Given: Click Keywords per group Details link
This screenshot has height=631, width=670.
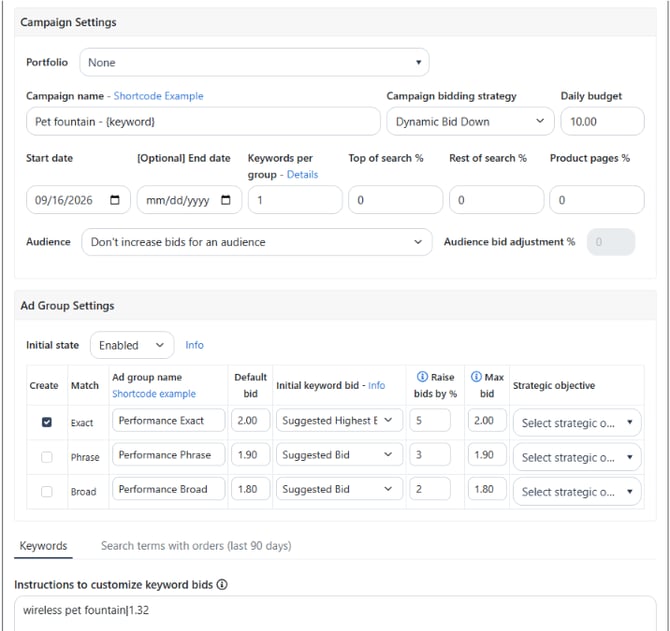Looking at the screenshot, I should pos(302,174).
